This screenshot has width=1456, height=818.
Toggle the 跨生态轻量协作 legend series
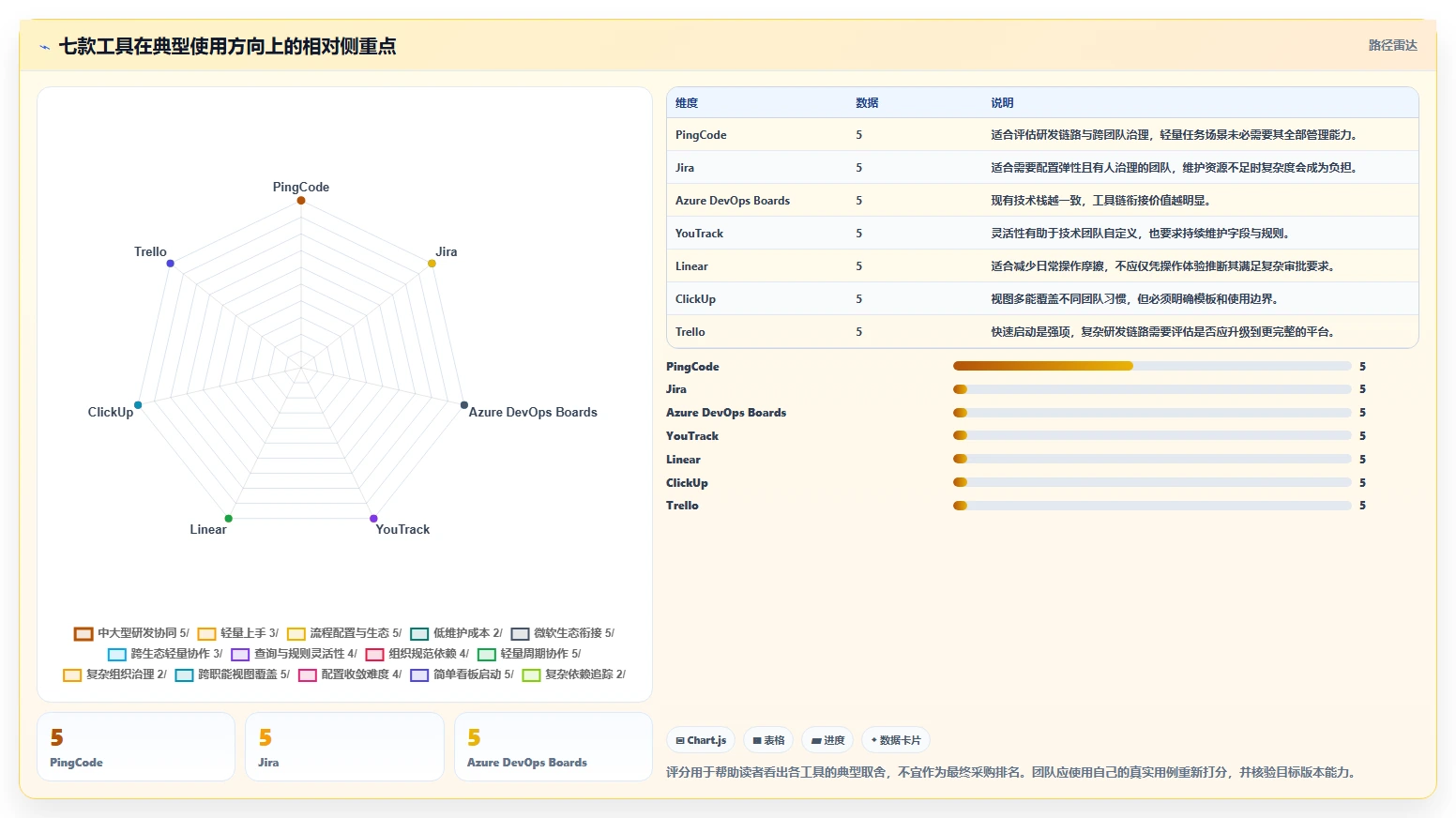pyautogui.click(x=165, y=654)
